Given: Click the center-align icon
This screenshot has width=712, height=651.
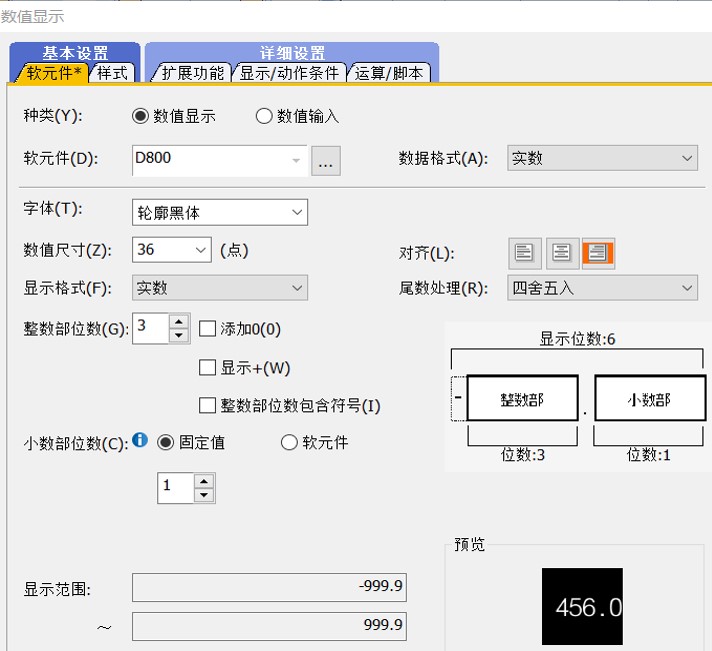Looking at the screenshot, I should click(561, 252).
